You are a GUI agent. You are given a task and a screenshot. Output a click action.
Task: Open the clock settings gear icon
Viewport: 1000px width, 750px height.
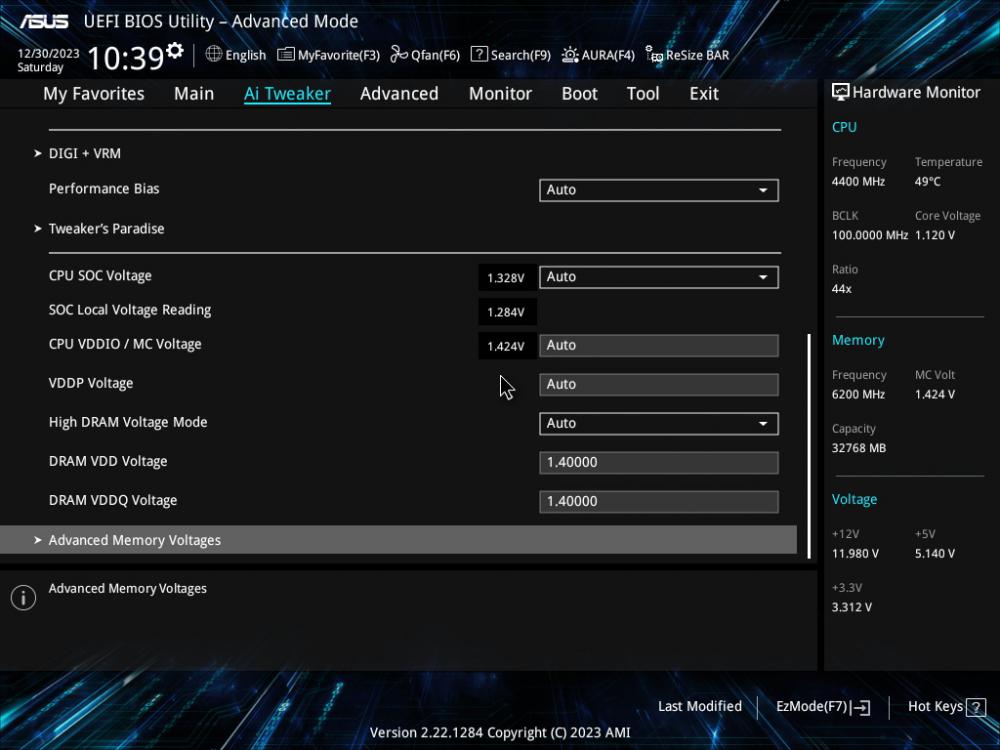coord(175,50)
